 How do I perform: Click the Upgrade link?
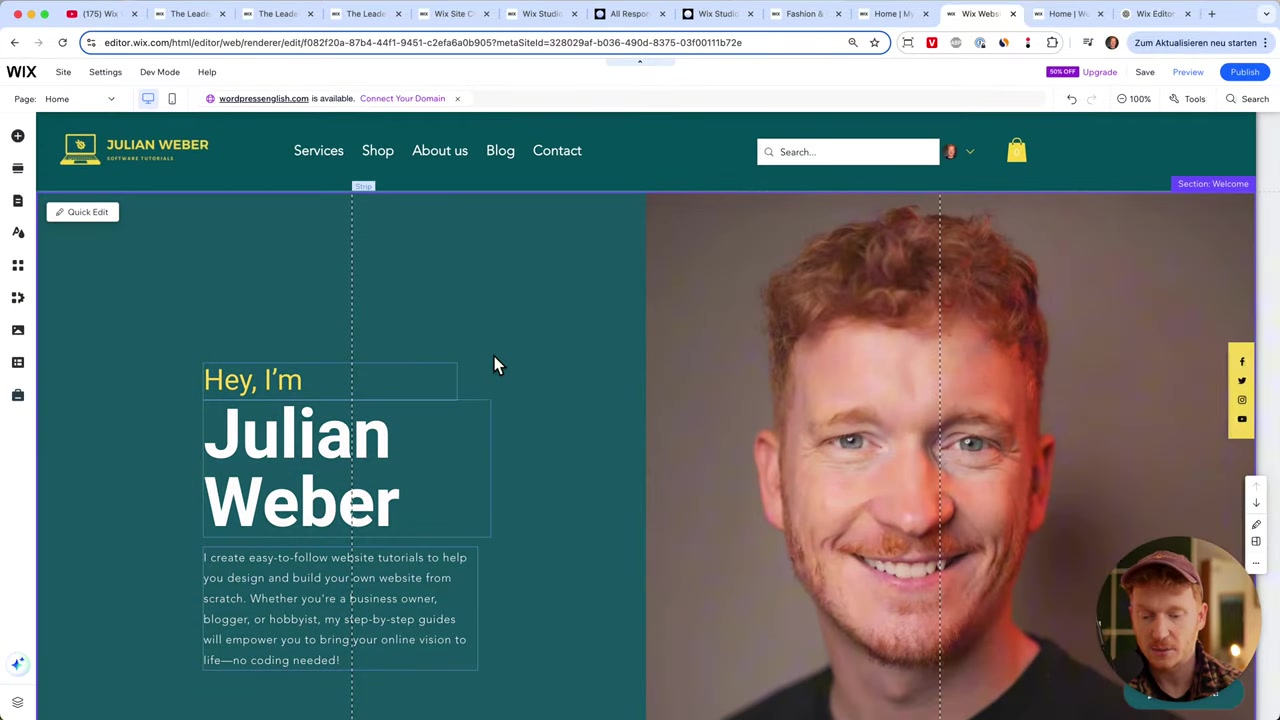(1099, 72)
